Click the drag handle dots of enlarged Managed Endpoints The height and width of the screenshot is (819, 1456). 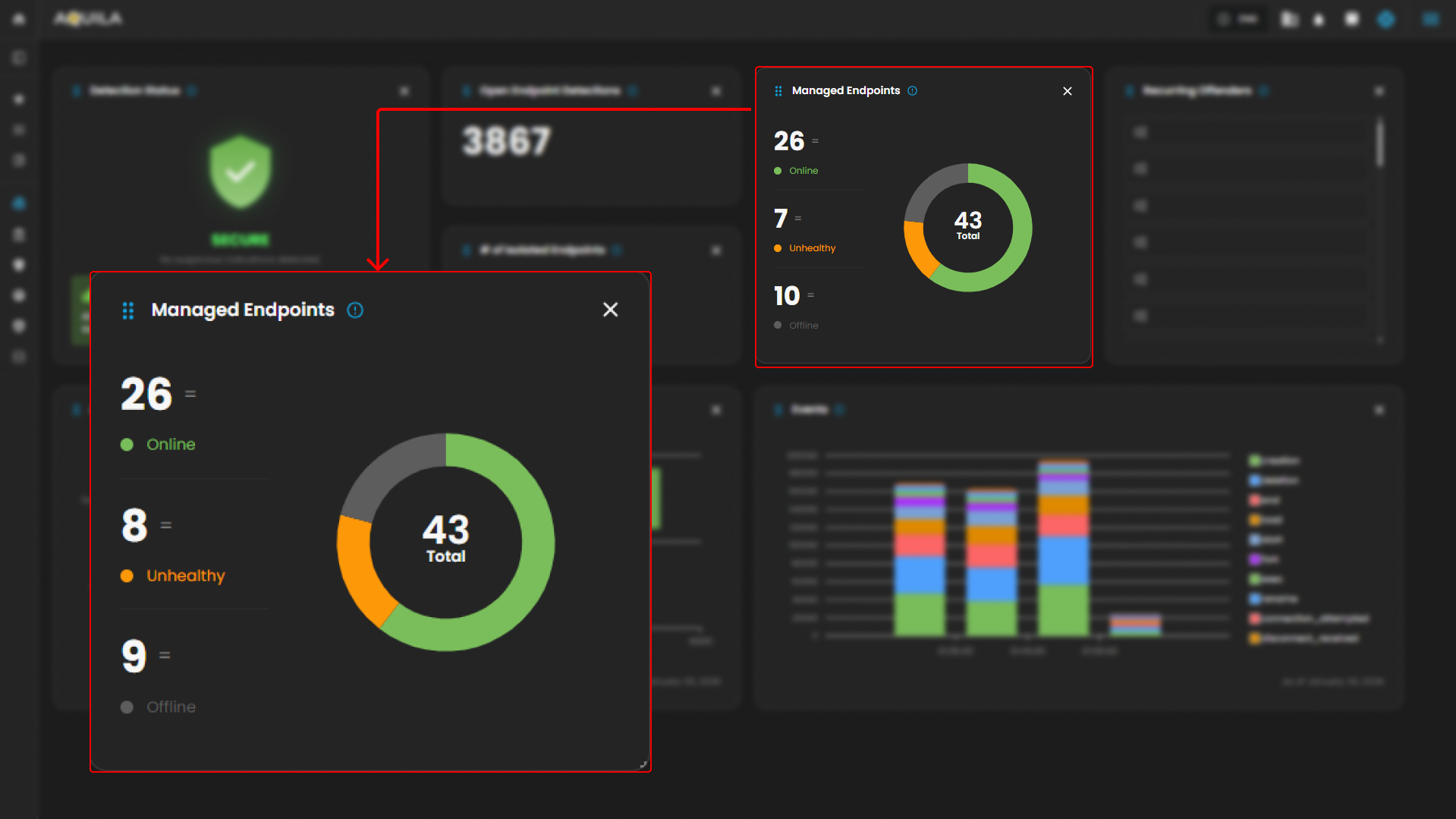tap(128, 310)
